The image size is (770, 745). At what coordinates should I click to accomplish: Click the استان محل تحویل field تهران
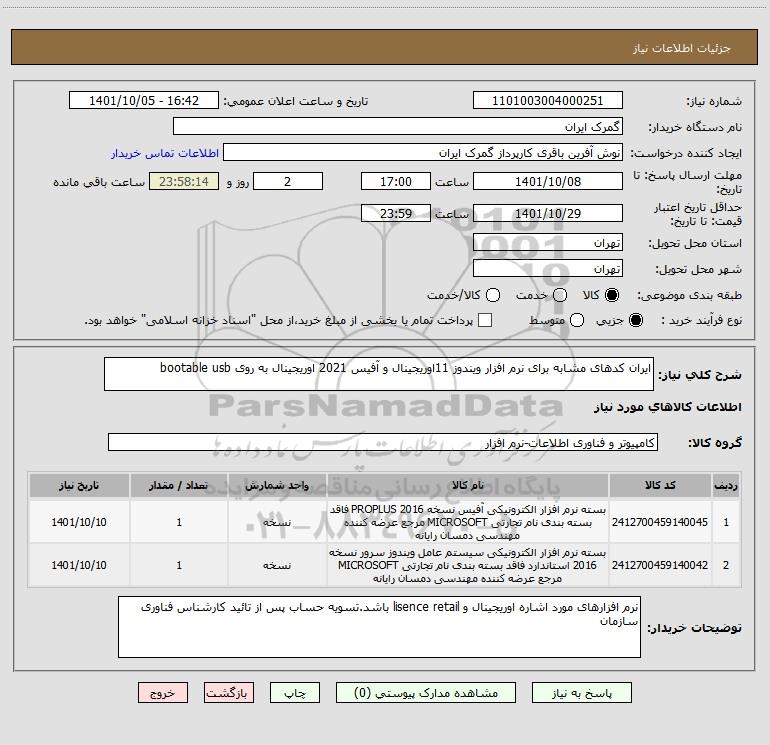(548, 243)
